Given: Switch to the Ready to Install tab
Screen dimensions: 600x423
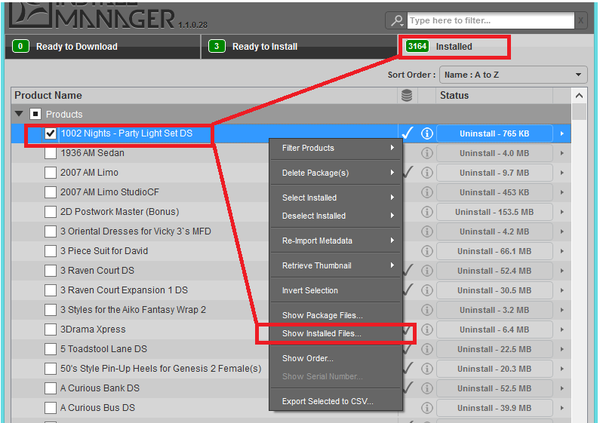Looking at the screenshot, I should (x=299, y=47).
